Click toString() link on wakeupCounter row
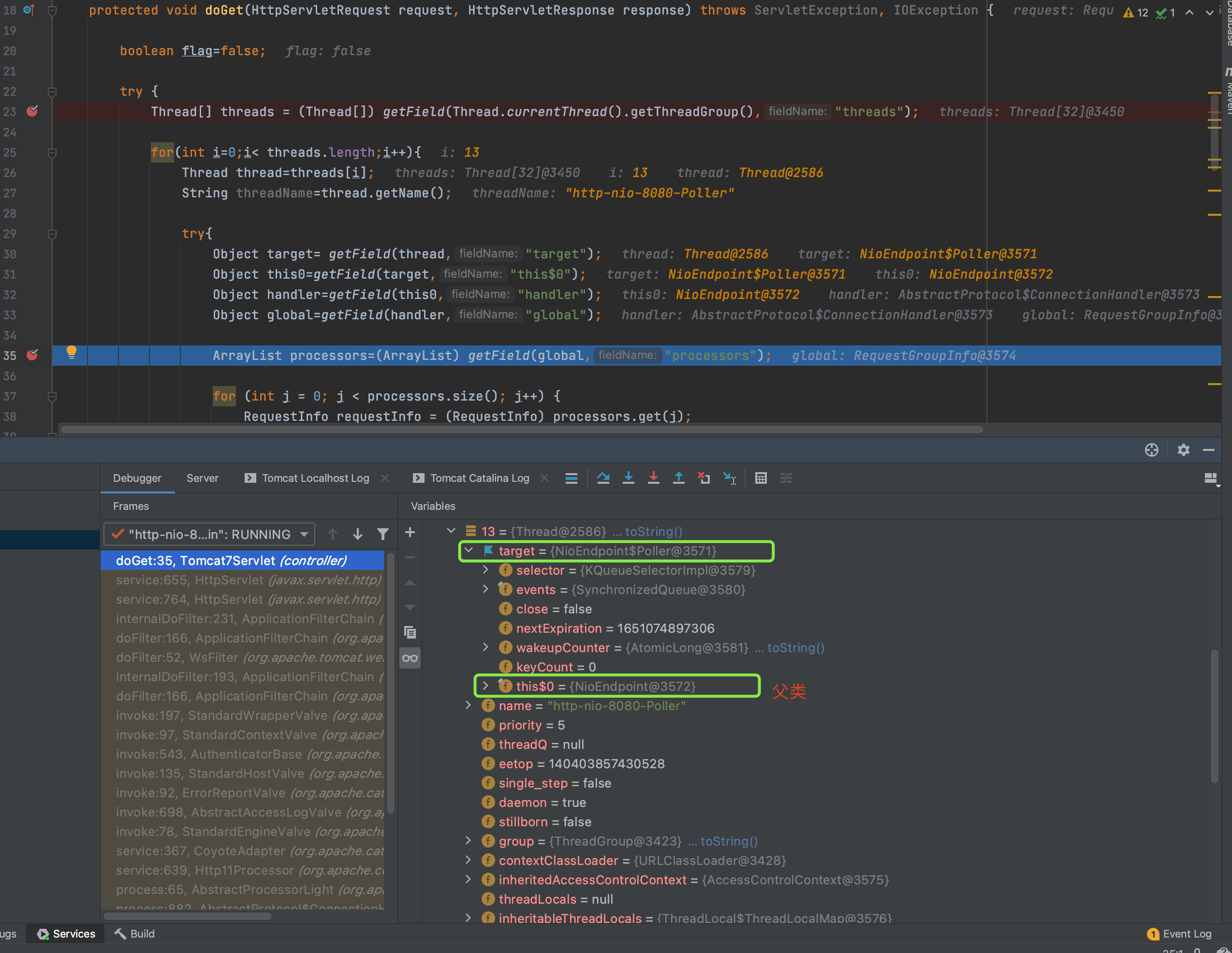 795,648
